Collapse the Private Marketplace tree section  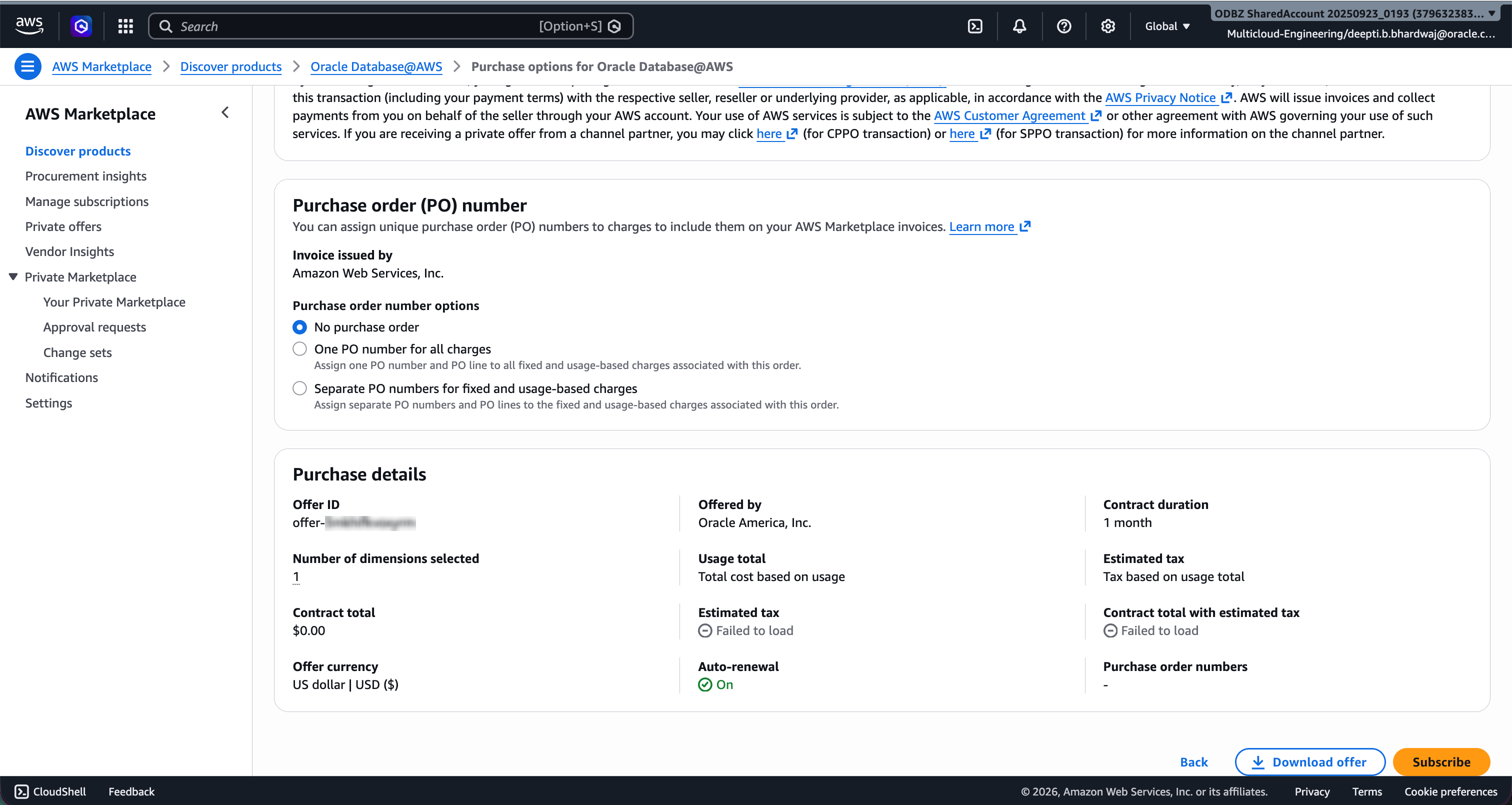coord(13,276)
